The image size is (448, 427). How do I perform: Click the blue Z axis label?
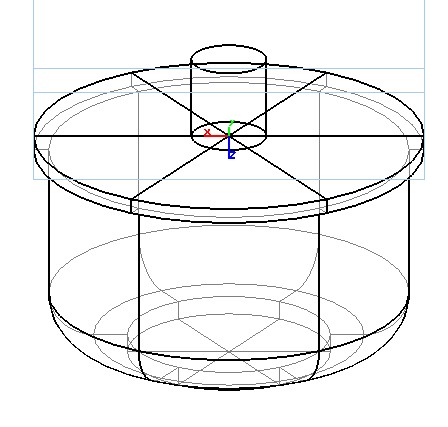pyautogui.click(x=232, y=155)
